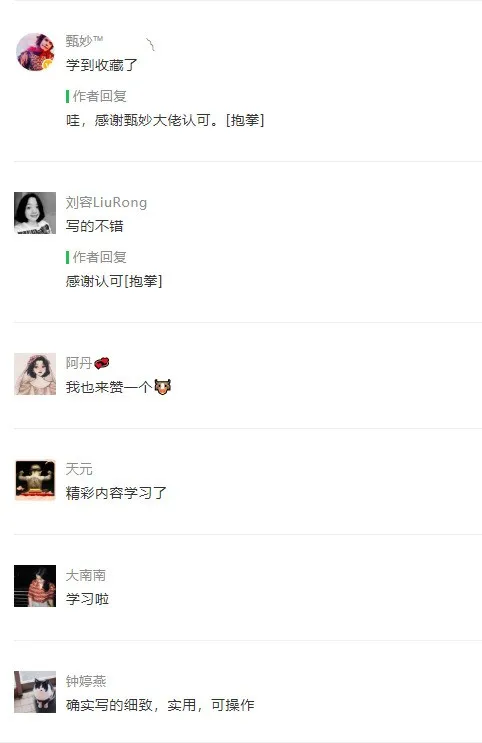The width and height of the screenshot is (482, 743).
Task: Click the username 刘容LiuRong
Action: click(x=106, y=202)
